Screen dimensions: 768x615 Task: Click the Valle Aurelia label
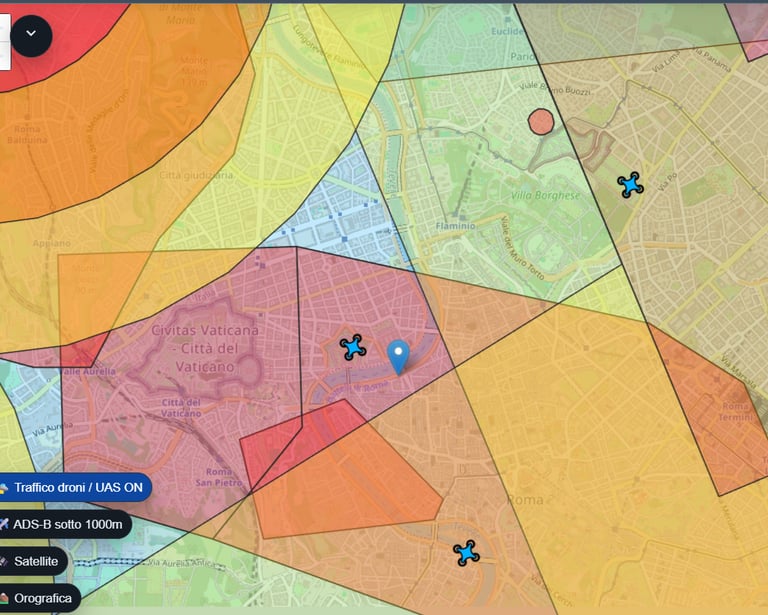89,371
